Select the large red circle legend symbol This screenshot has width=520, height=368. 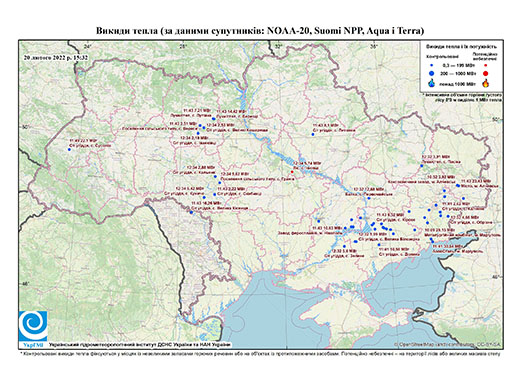point(485,74)
